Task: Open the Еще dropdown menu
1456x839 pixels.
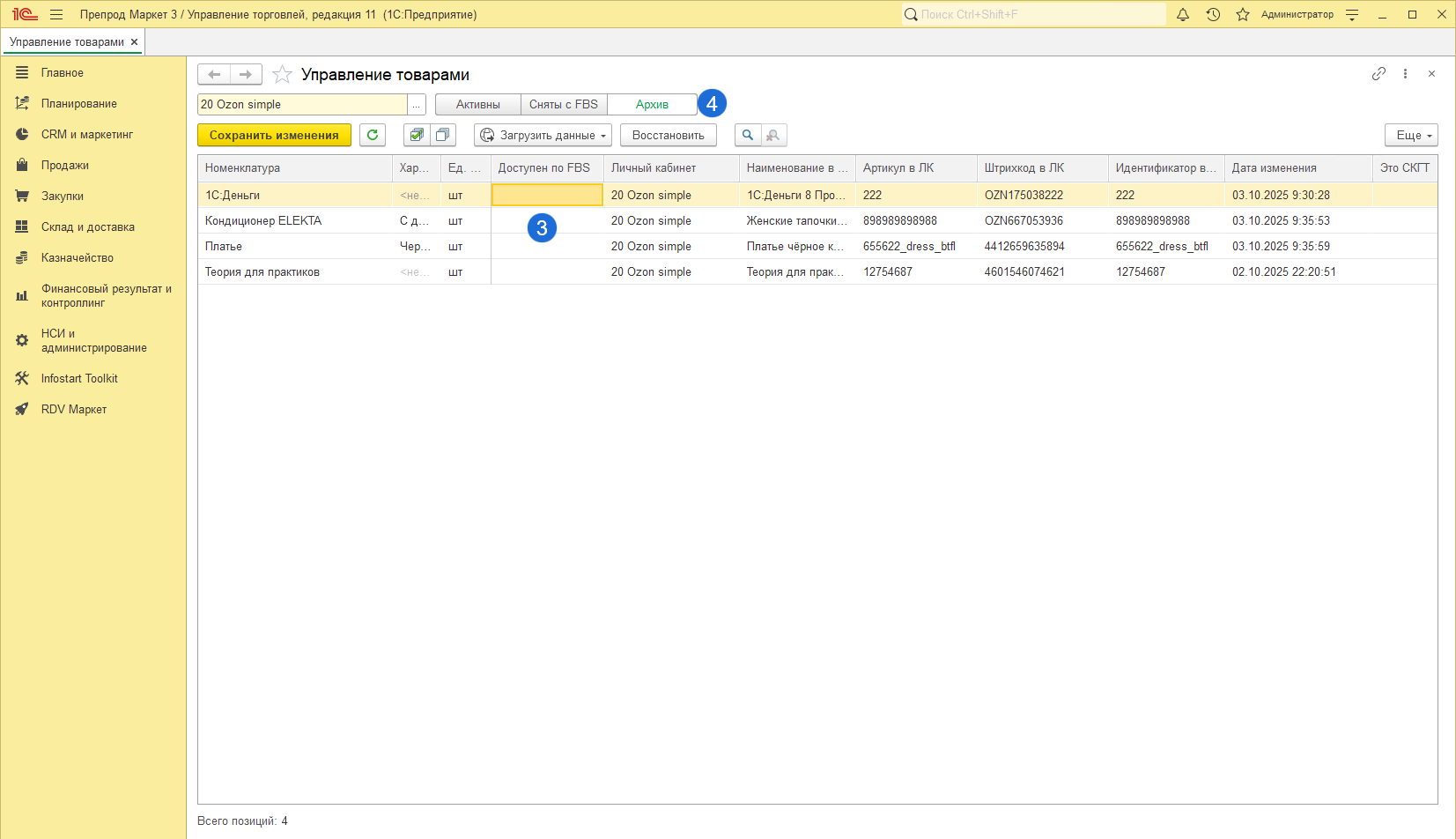Action: (1411, 135)
